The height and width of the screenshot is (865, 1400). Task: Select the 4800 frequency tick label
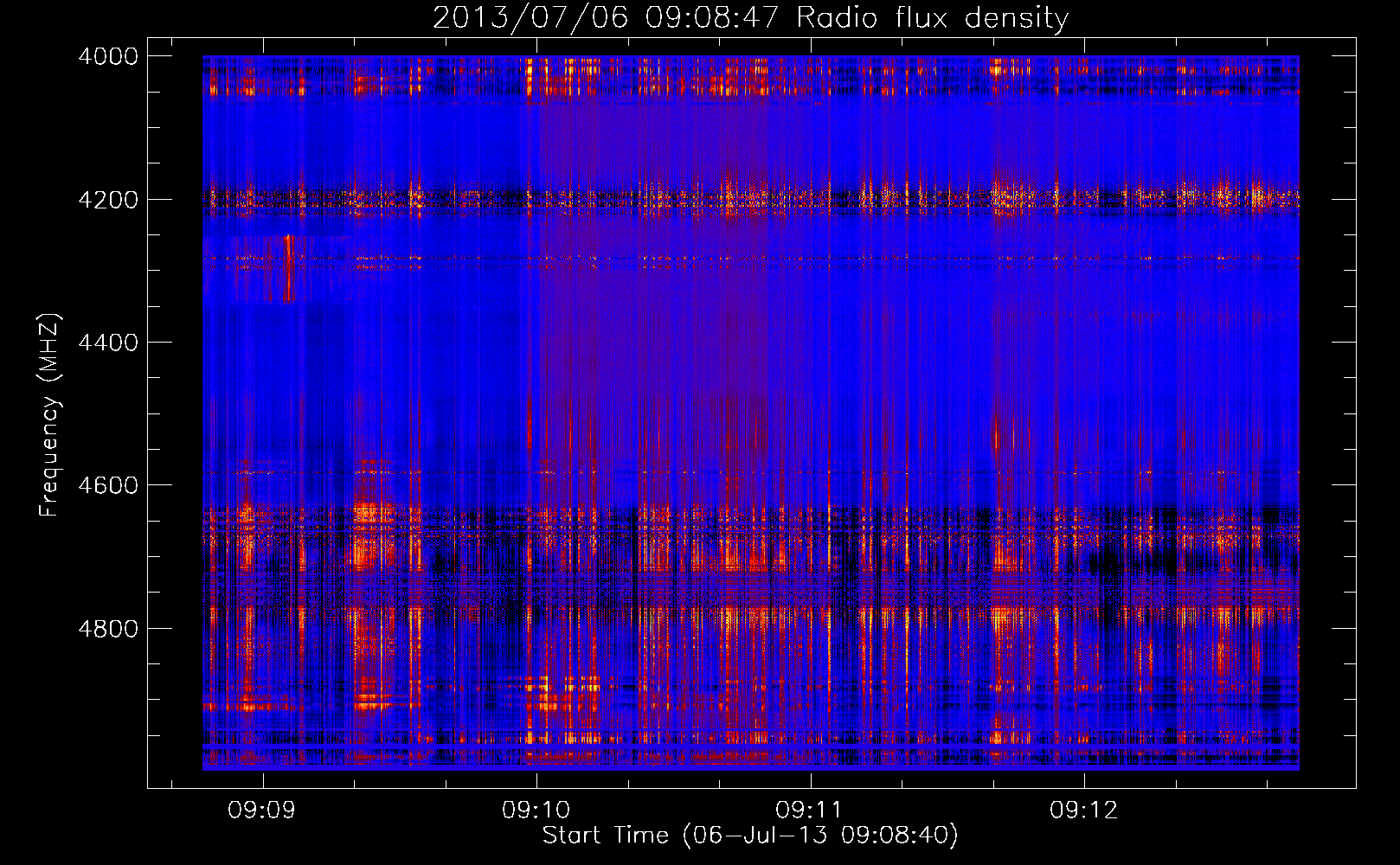[x=108, y=628]
